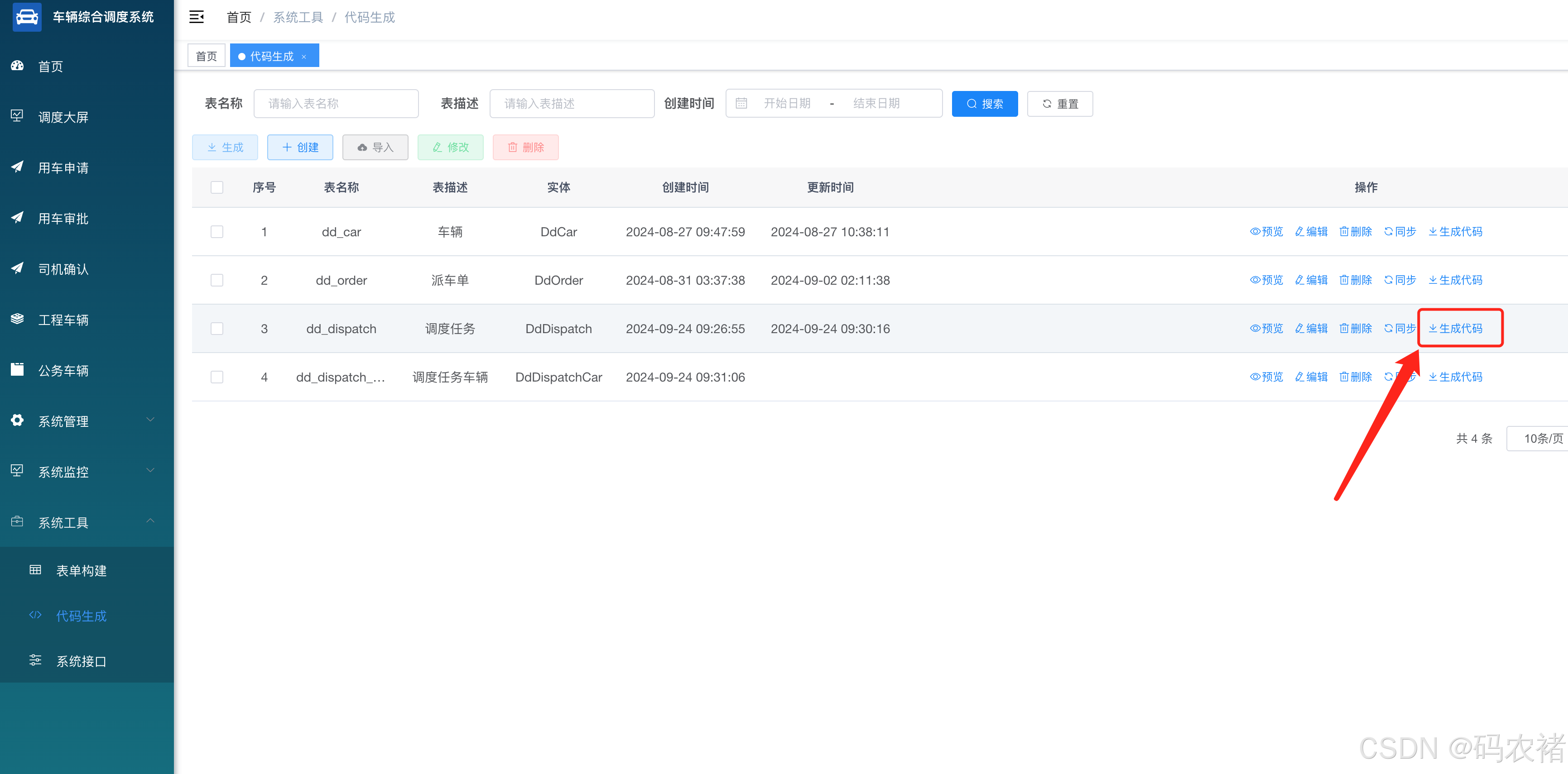Open 首页 in the sidebar
This screenshot has width=1568, height=774.
[x=87, y=67]
